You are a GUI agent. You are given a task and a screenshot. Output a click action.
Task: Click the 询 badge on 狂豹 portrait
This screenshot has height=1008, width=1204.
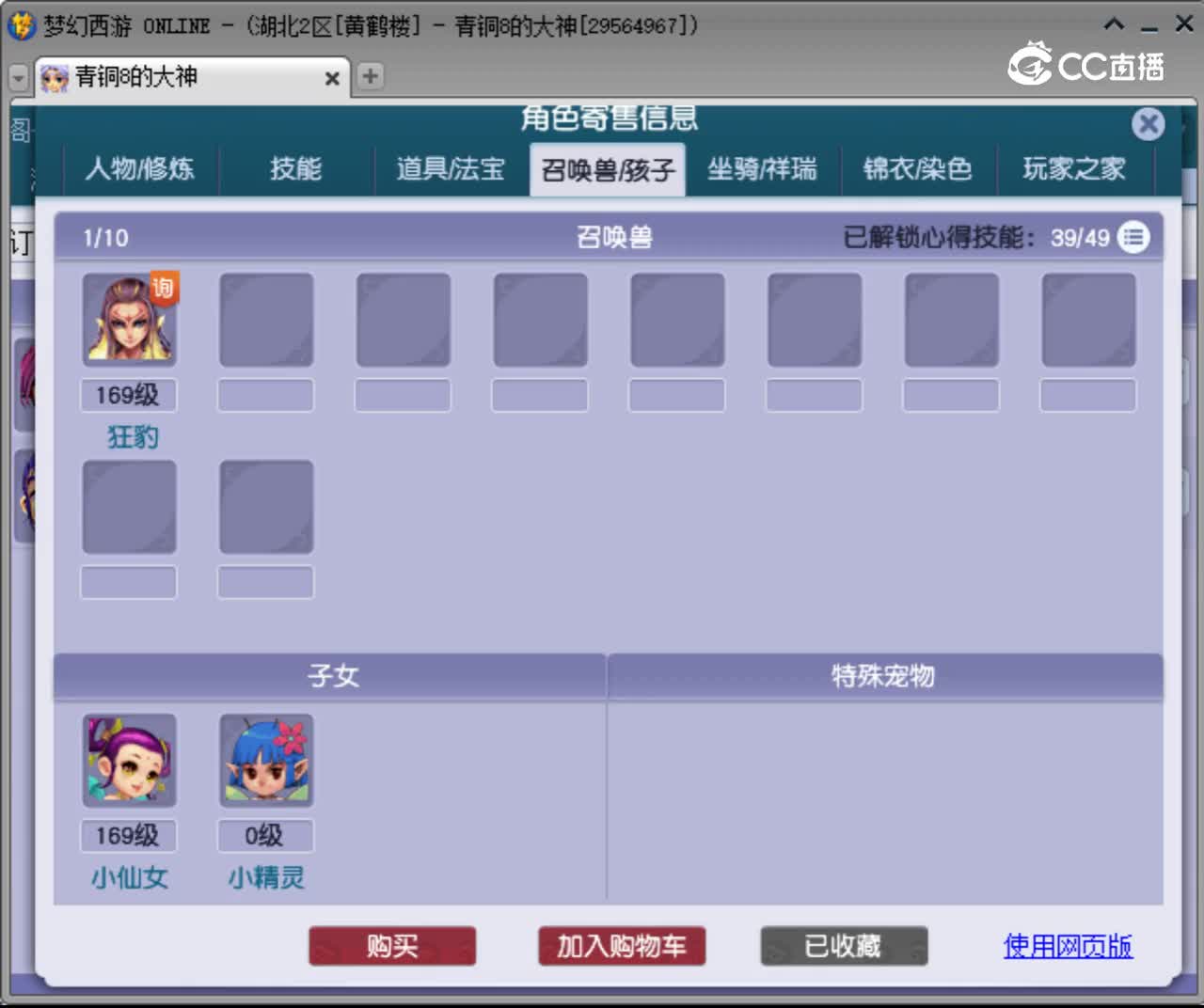(x=164, y=287)
